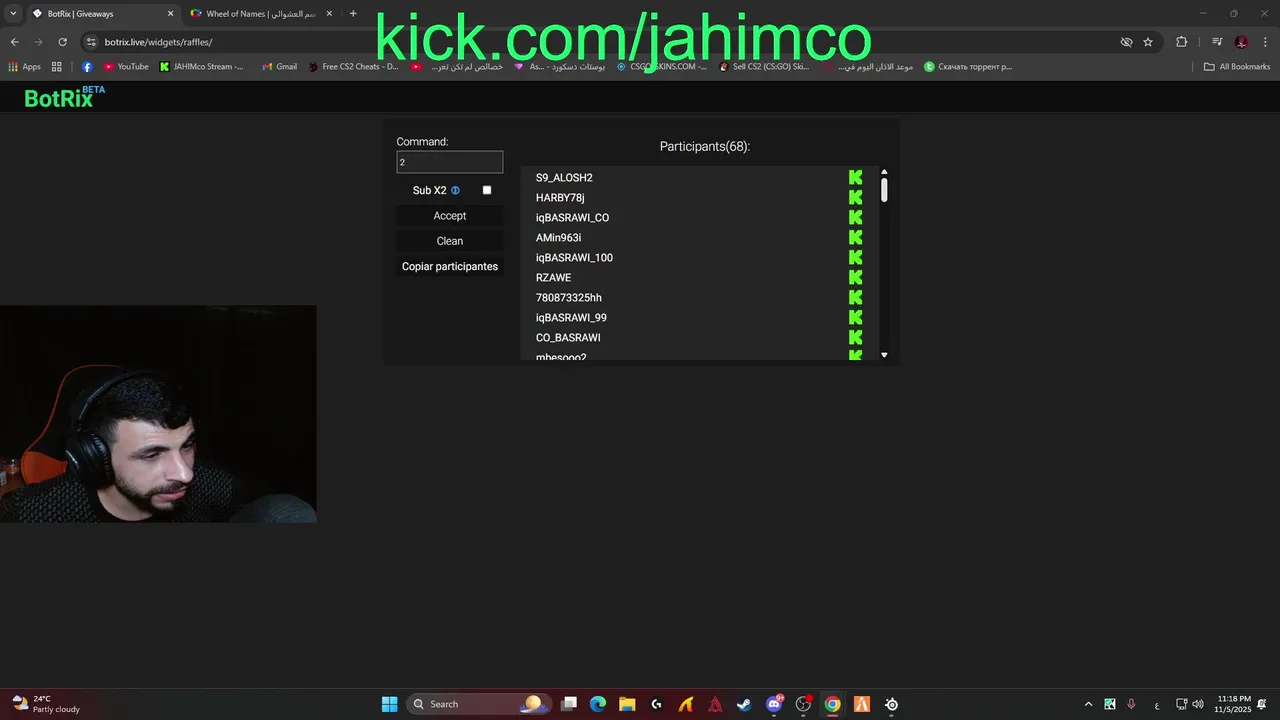
Task: Click the Participants(68) heading
Action: (705, 146)
